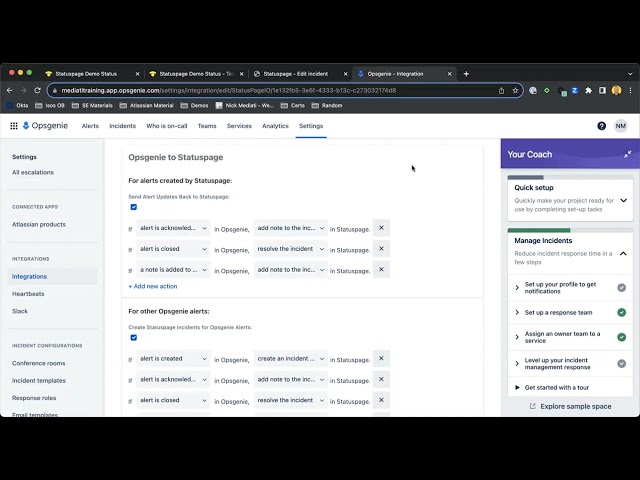Click the share icon in the address bar
This screenshot has width=640, height=480.
point(501,91)
